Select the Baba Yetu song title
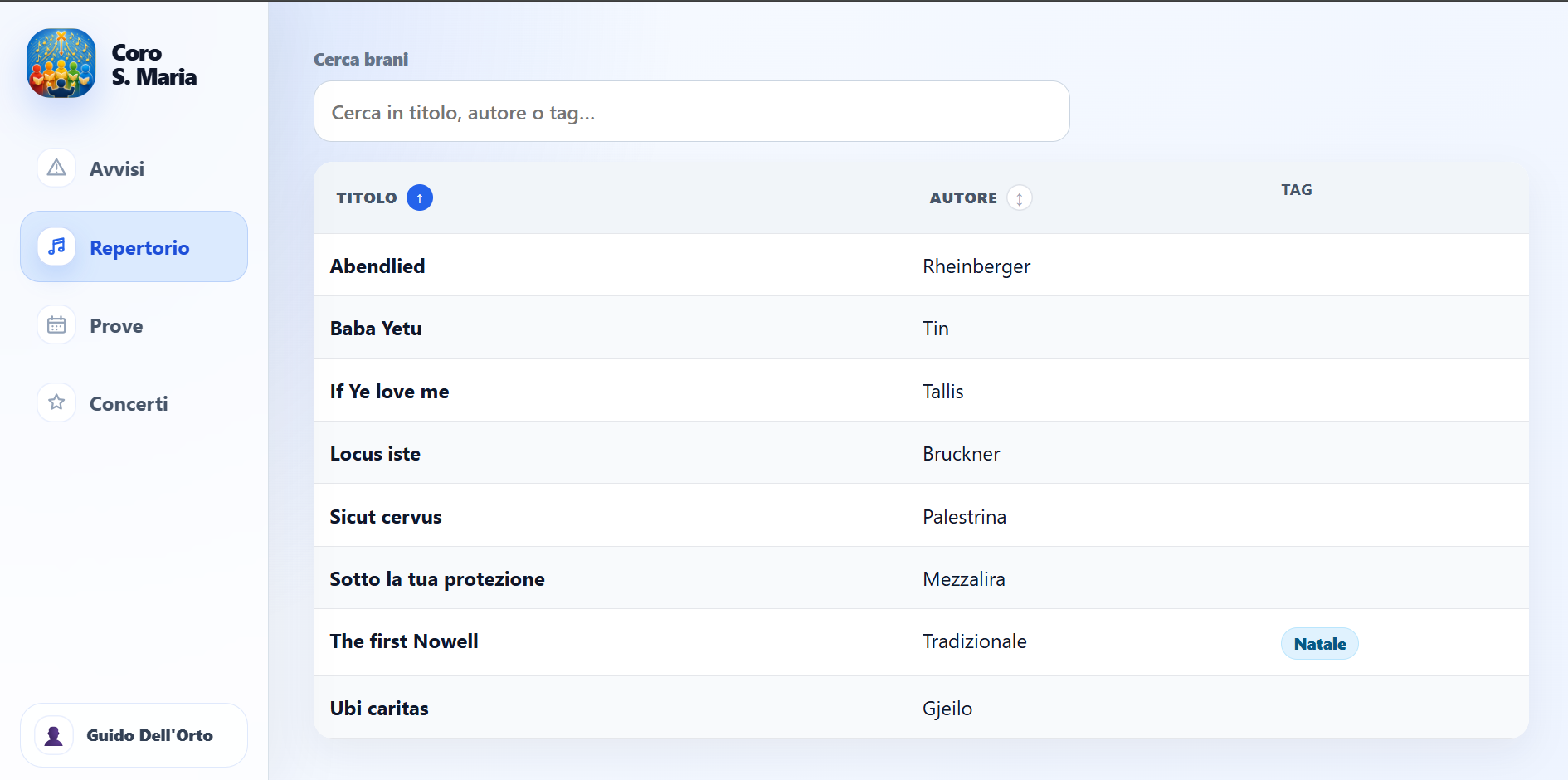Screen dimensions: 1568x780 pos(376,329)
